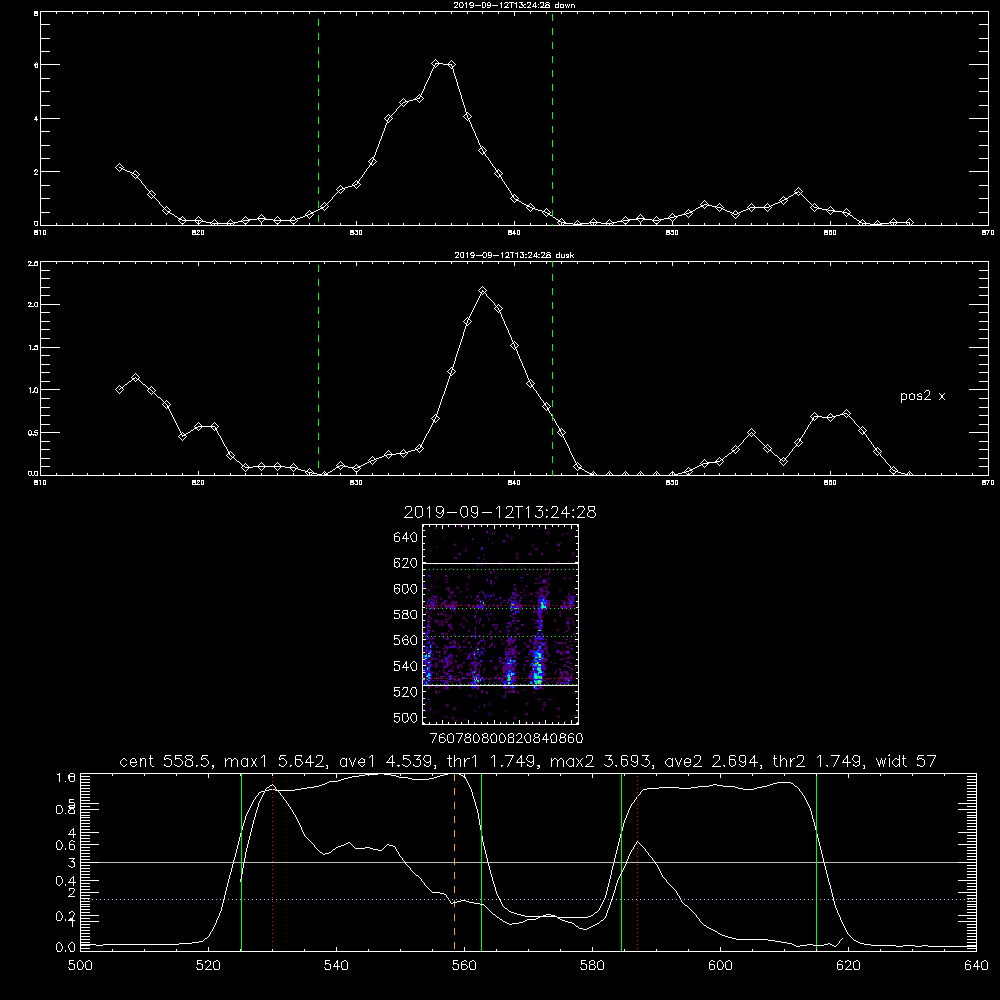Click the bottom plot x-axis label 600
The image size is (1000, 1000).
coord(721,966)
